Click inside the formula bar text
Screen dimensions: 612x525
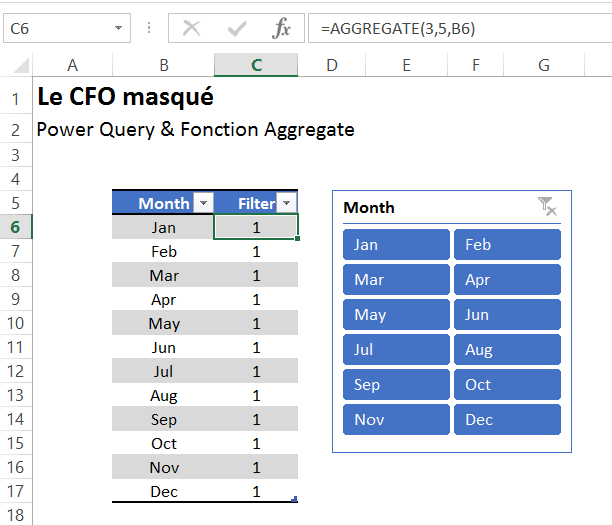[450, 29]
